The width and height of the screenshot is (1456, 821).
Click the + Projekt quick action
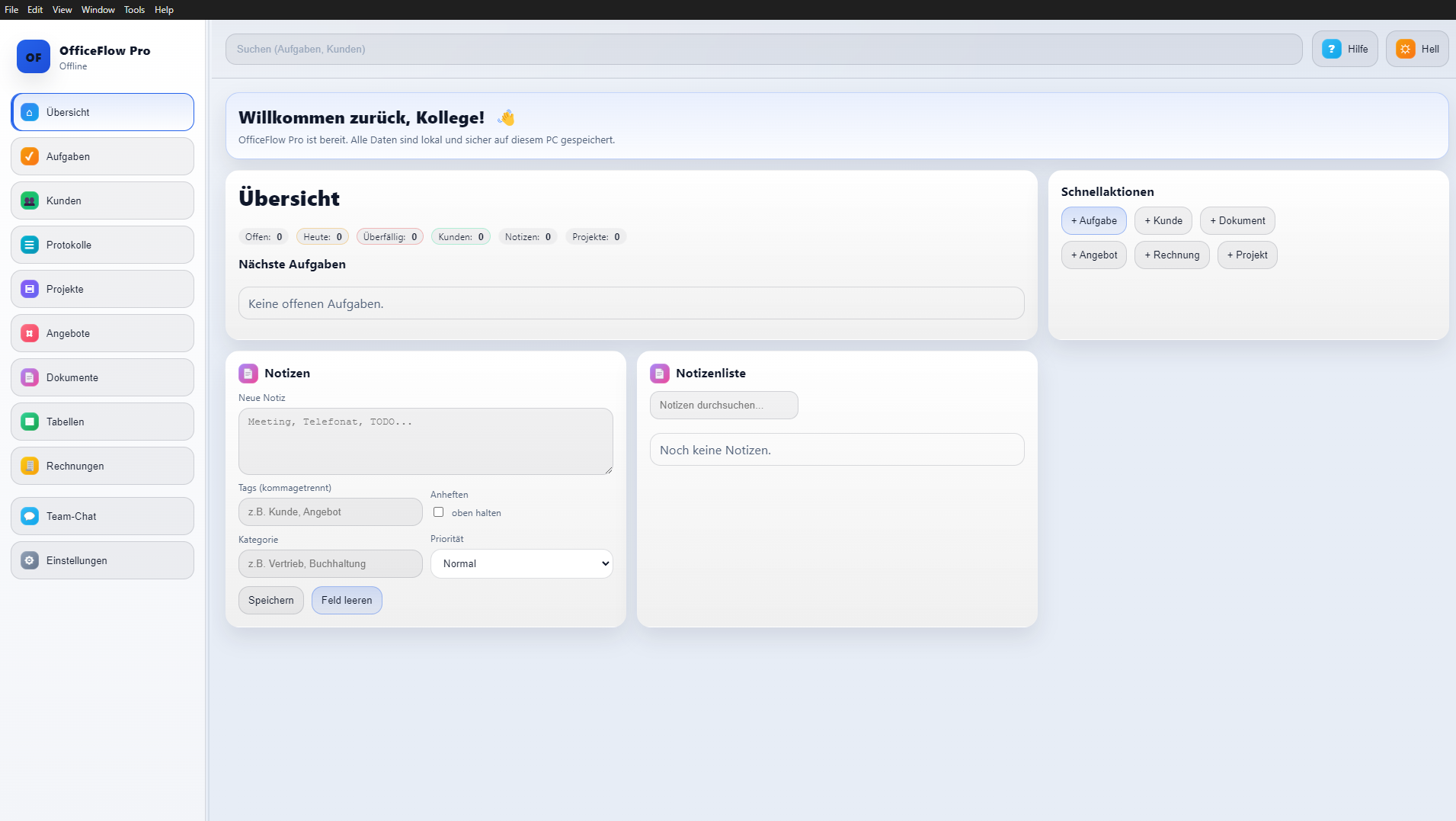pyautogui.click(x=1247, y=255)
